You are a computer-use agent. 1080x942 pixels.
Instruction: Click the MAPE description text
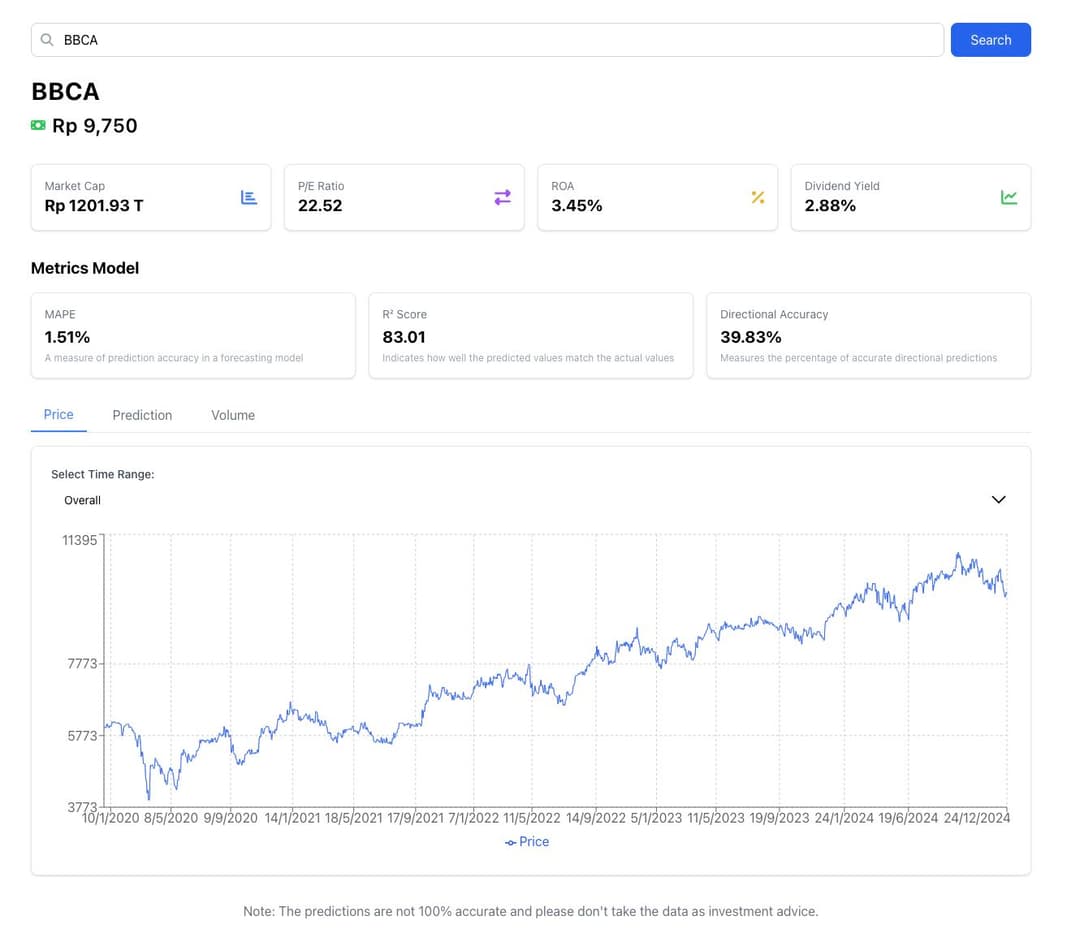(x=174, y=358)
